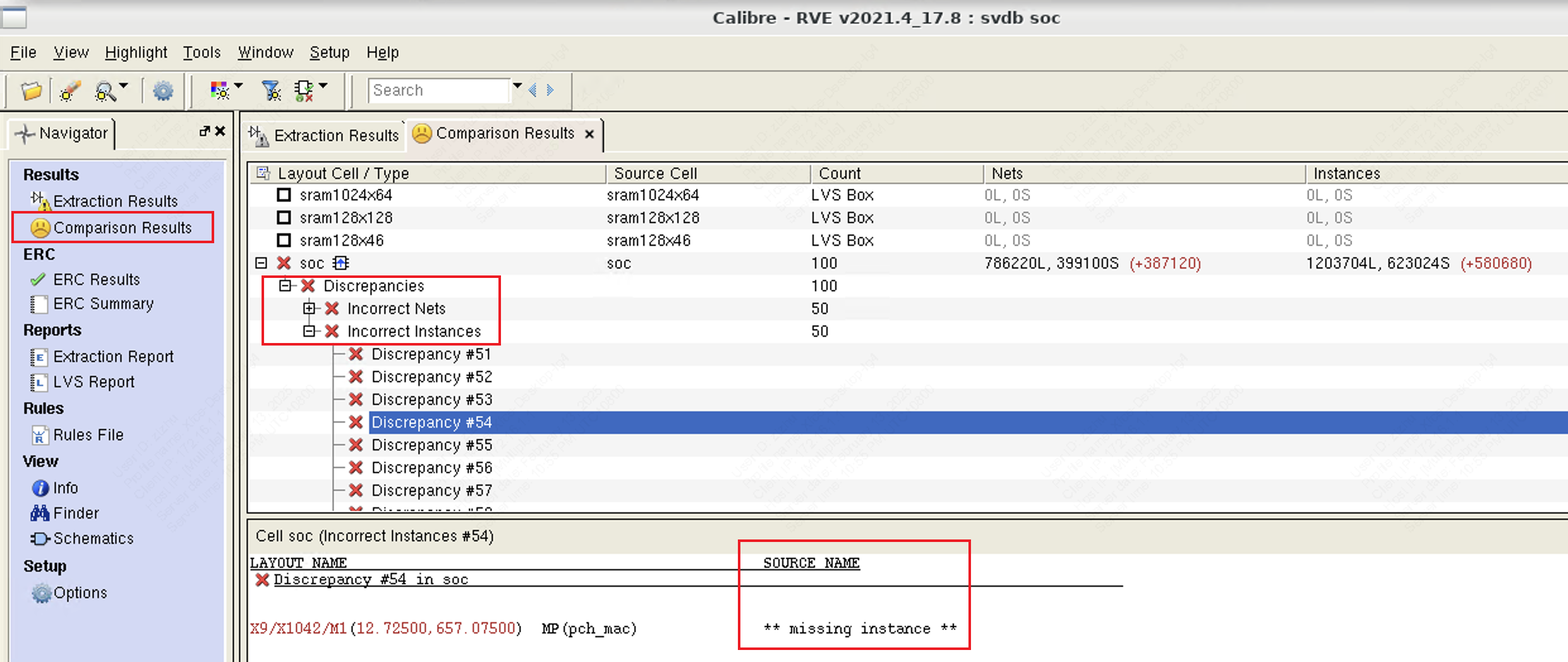This screenshot has height=662, width=1568.
Task: Click the device check/cross toolbar icon
Action: (x=304, y=91)
